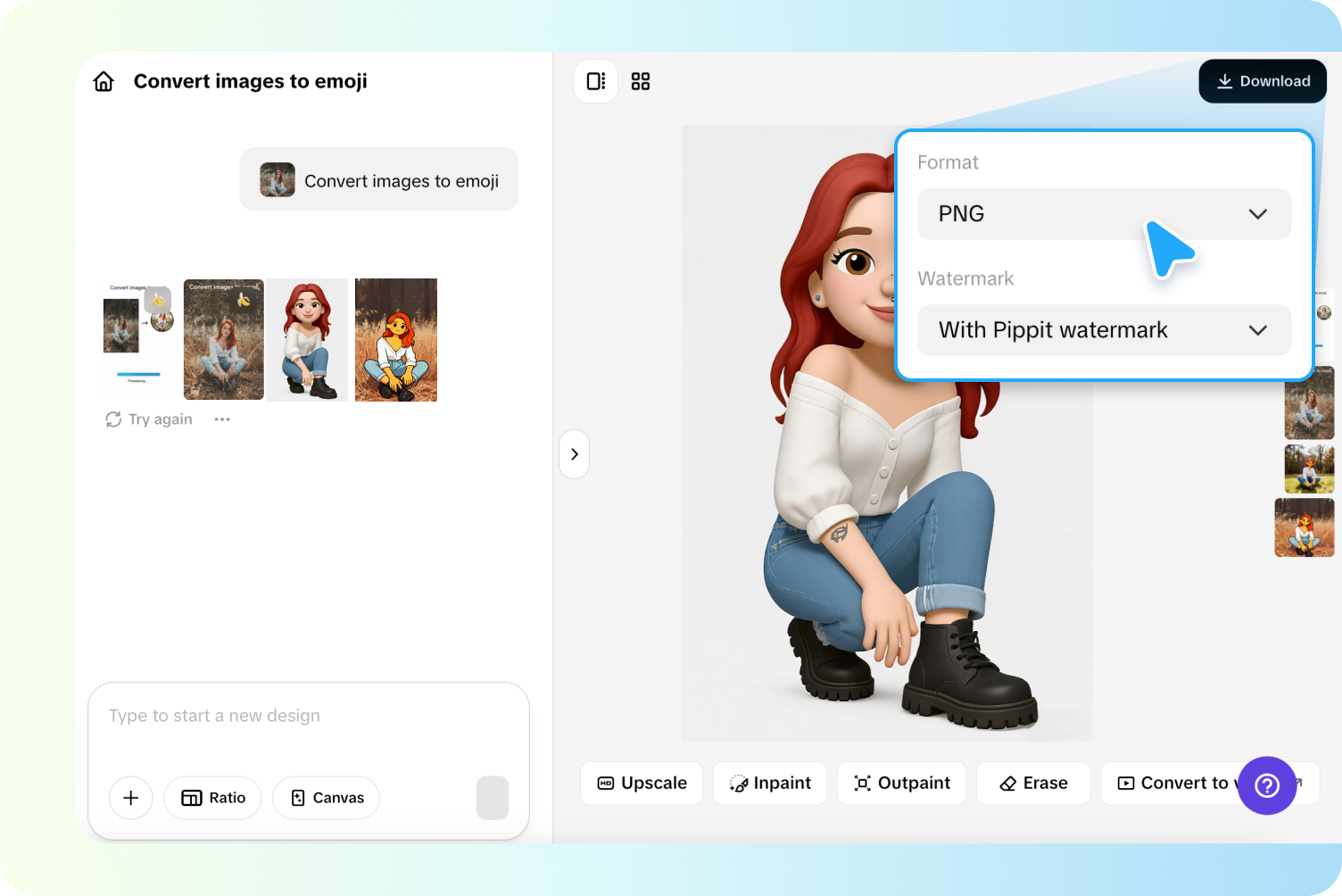Switch to grid view of results
1342x896 pixels.
pyautogui.click(x=641, y=81)
